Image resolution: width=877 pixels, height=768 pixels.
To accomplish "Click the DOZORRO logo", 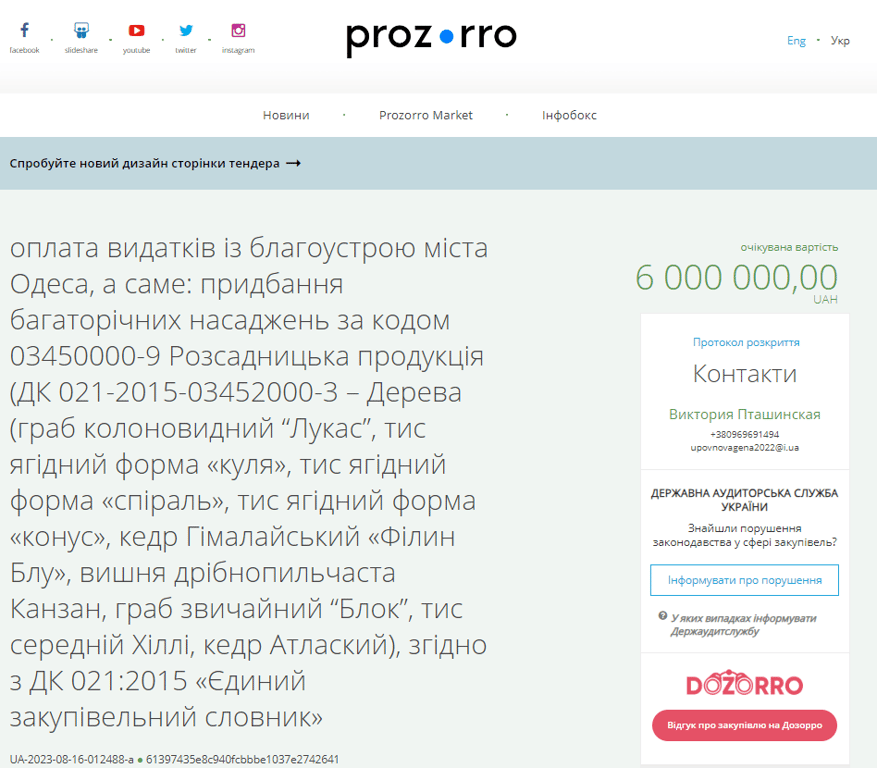I will 743,685.
